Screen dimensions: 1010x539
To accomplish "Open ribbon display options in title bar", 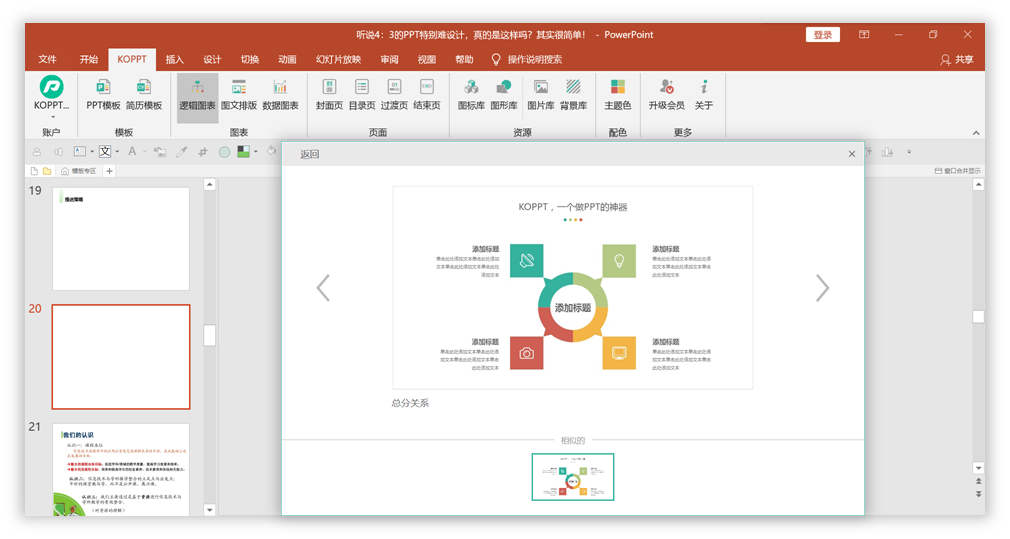I will (x=864, y=35).
